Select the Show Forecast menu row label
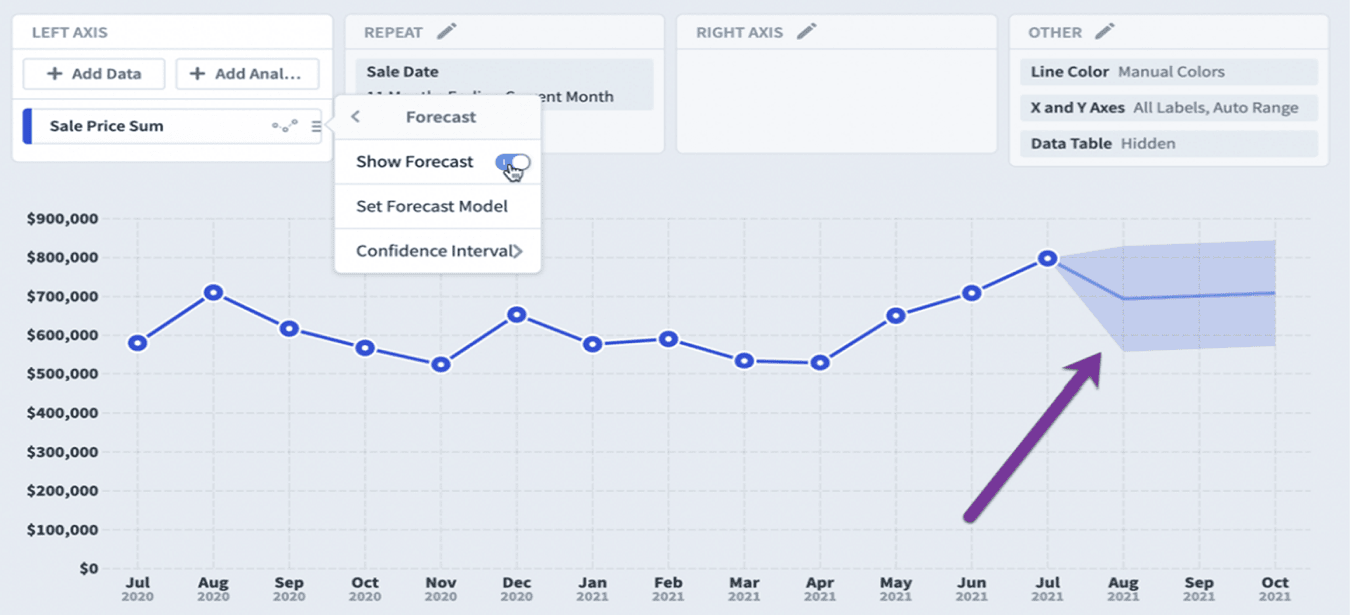 tap(415, 162)
